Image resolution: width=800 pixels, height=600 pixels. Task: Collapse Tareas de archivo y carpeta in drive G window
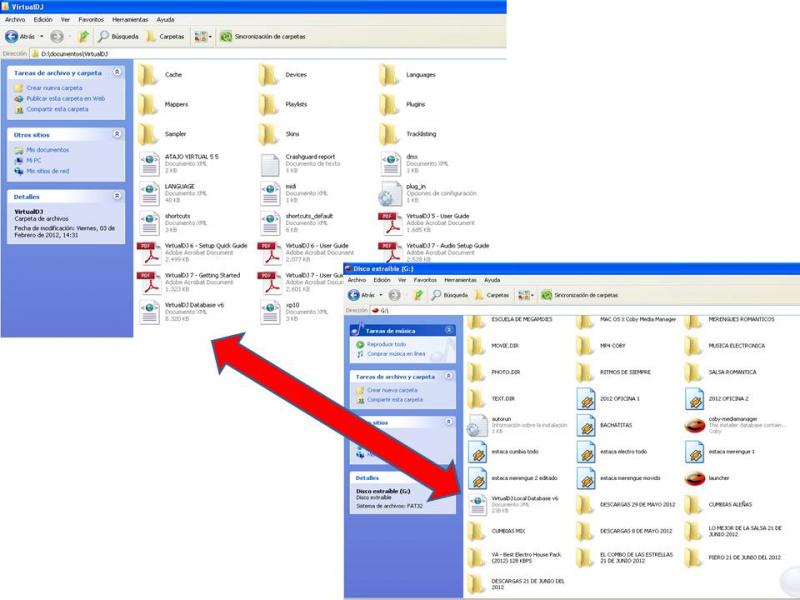[448, 376]
